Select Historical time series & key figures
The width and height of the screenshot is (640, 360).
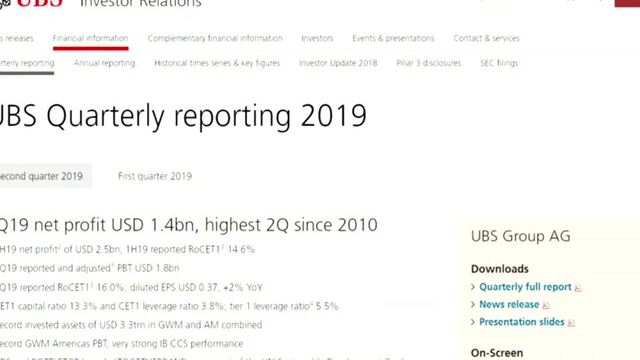(217, 63)
